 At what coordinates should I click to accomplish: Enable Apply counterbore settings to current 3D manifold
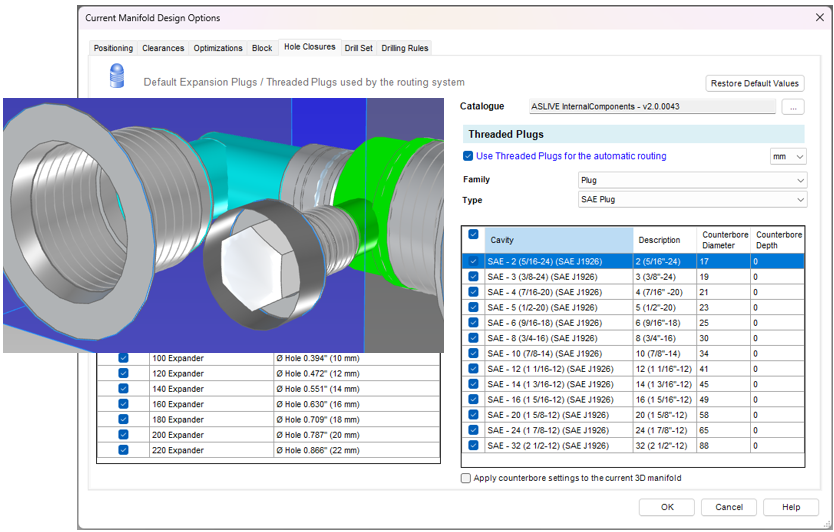[466, 479]
